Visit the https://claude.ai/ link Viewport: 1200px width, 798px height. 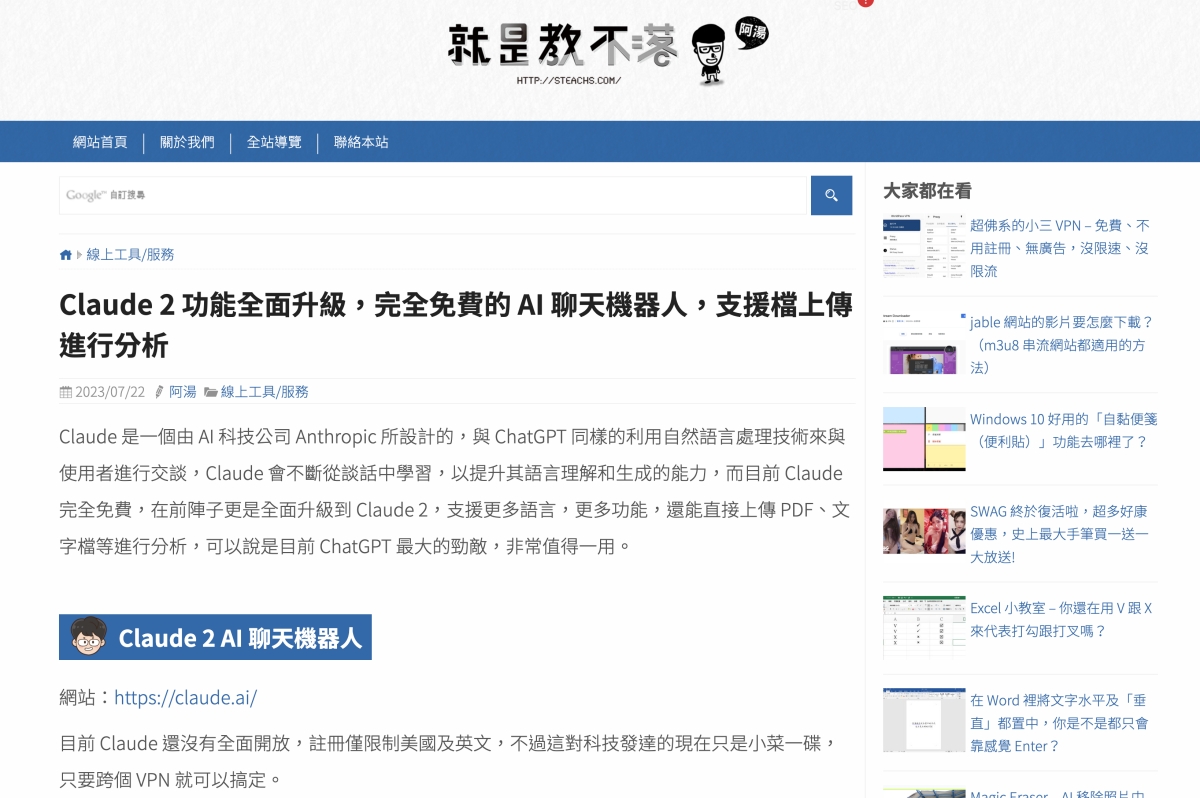click(185, 697)
